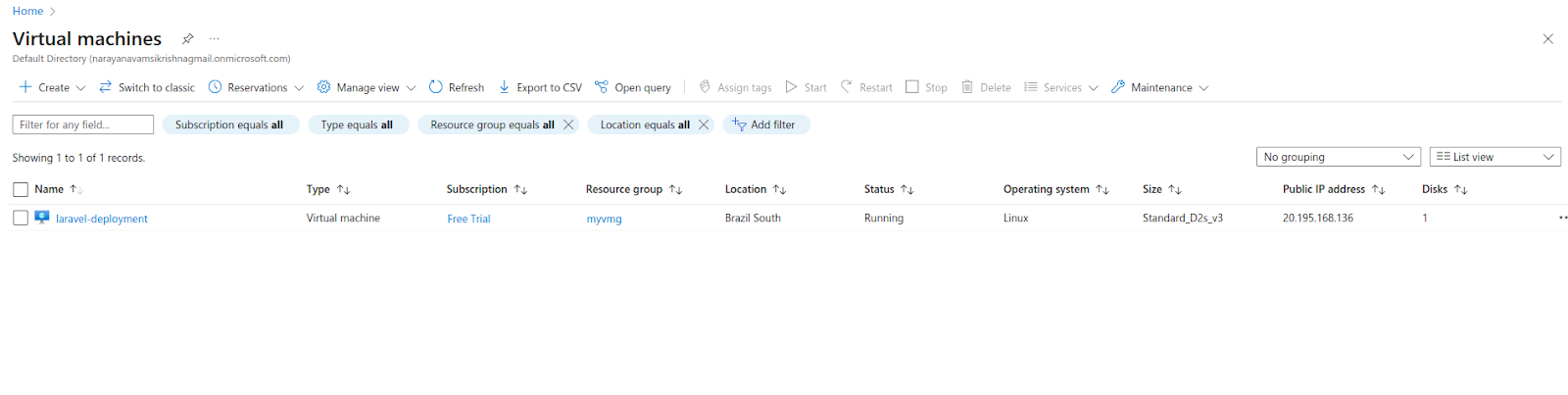Sort by Status column
This screenshot has width=1568, height=395.
[x=889, y=189]
